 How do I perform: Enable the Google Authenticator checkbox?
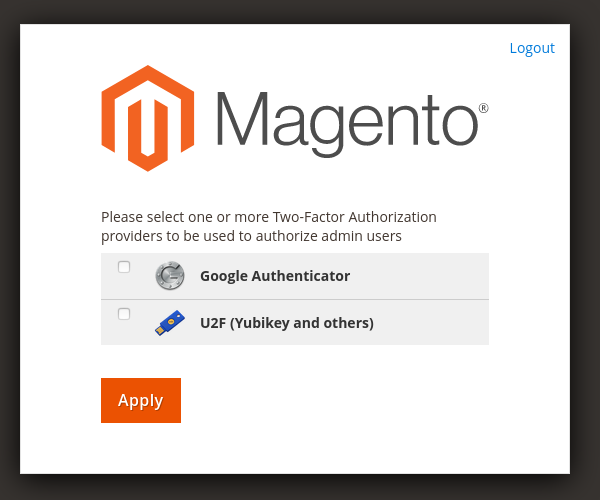point(124,267)
